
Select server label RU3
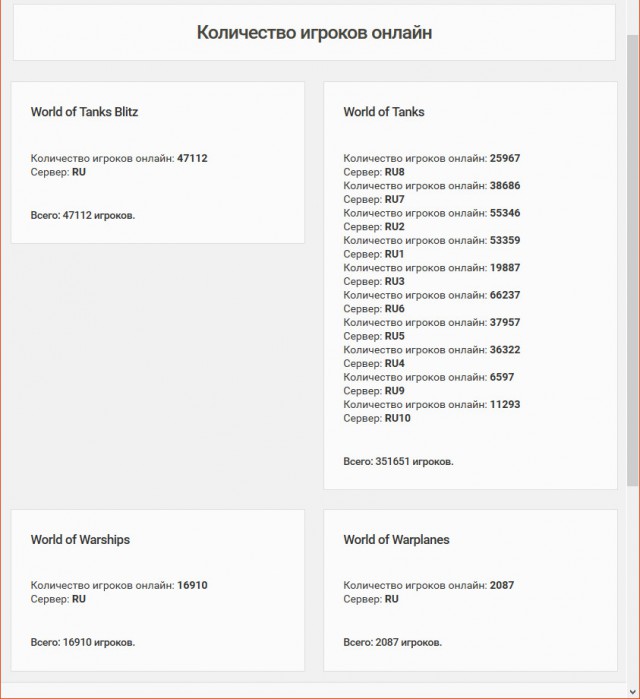[x=394, y=281]
